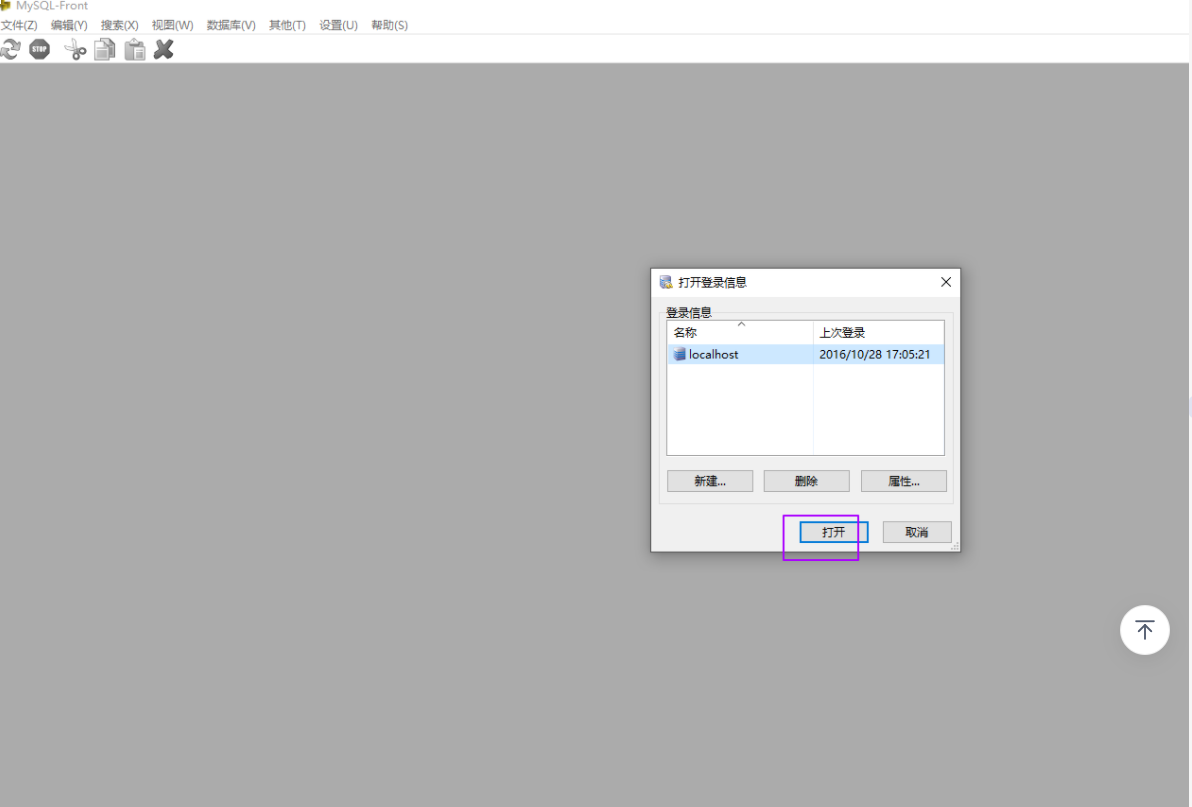The width and height of the screenshot is (1192, 807).
Task: Click the 打开 button
Action: coord(833,532)
